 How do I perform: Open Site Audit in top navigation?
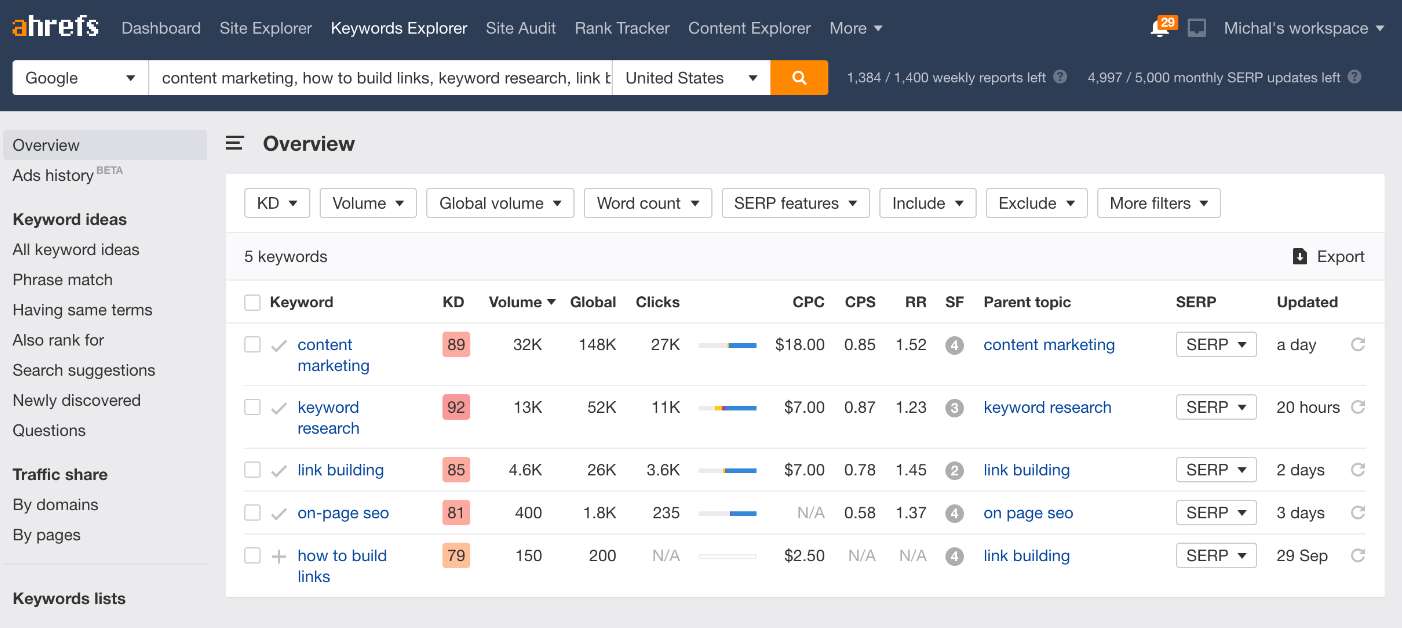pos(521,28)
